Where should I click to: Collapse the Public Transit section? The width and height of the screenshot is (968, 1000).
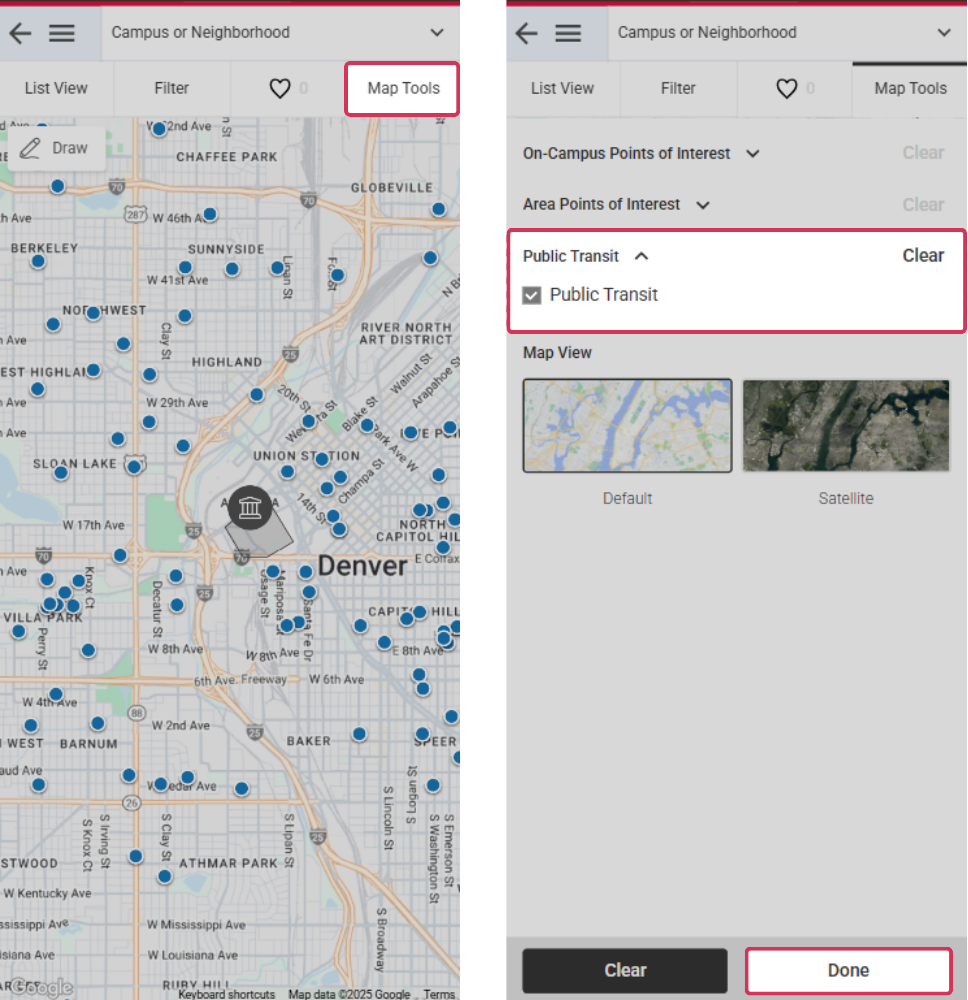(585, 256)
